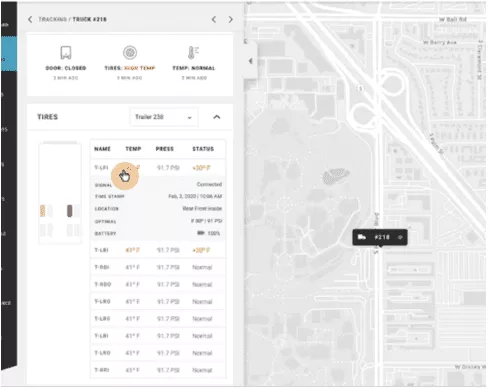
Task: Click the LOCATION detail value
Action: coord(202,209)
